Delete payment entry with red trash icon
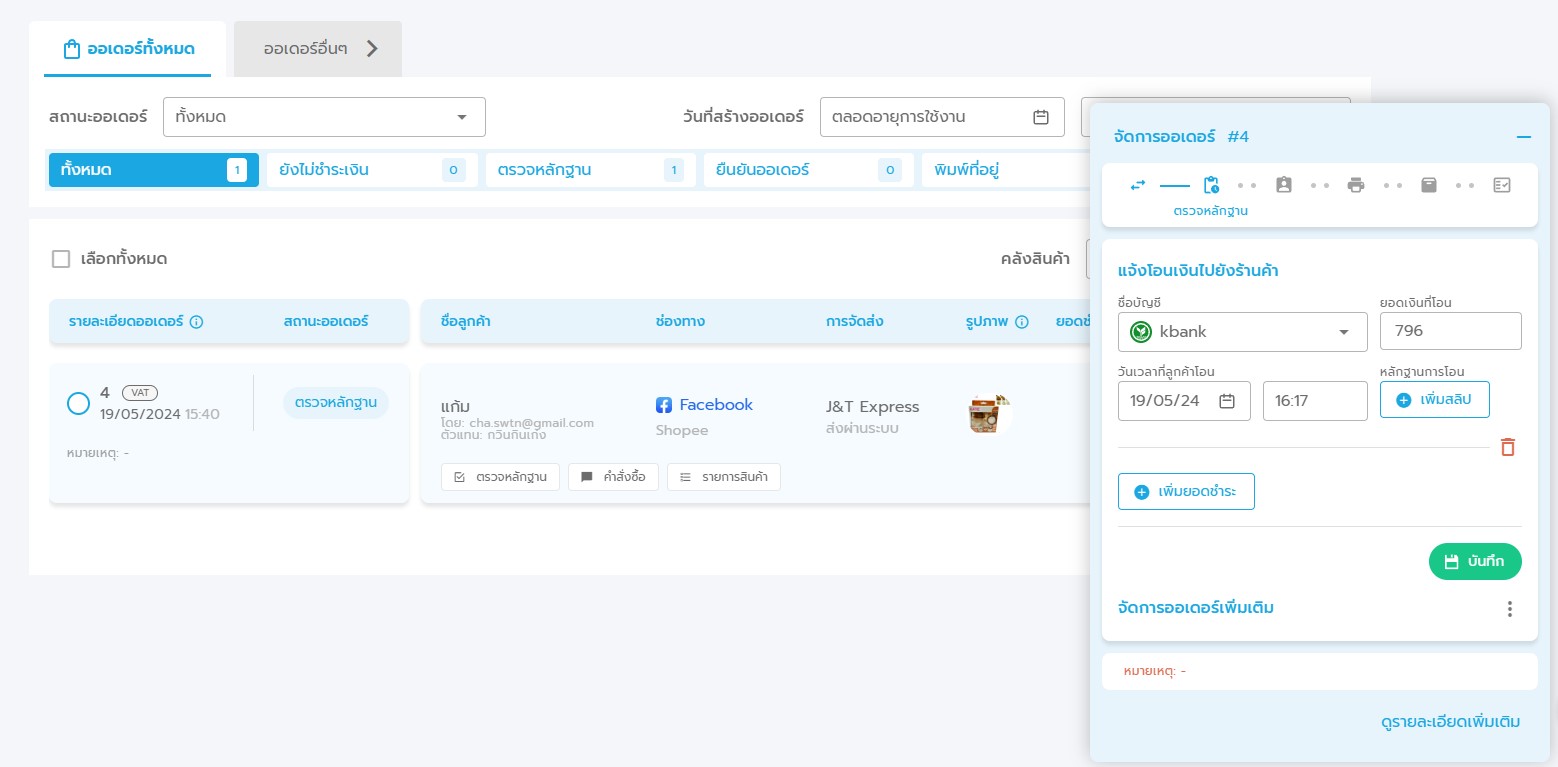The height and width of the screenshot is (767, 1558). [x=1508, y=447]
